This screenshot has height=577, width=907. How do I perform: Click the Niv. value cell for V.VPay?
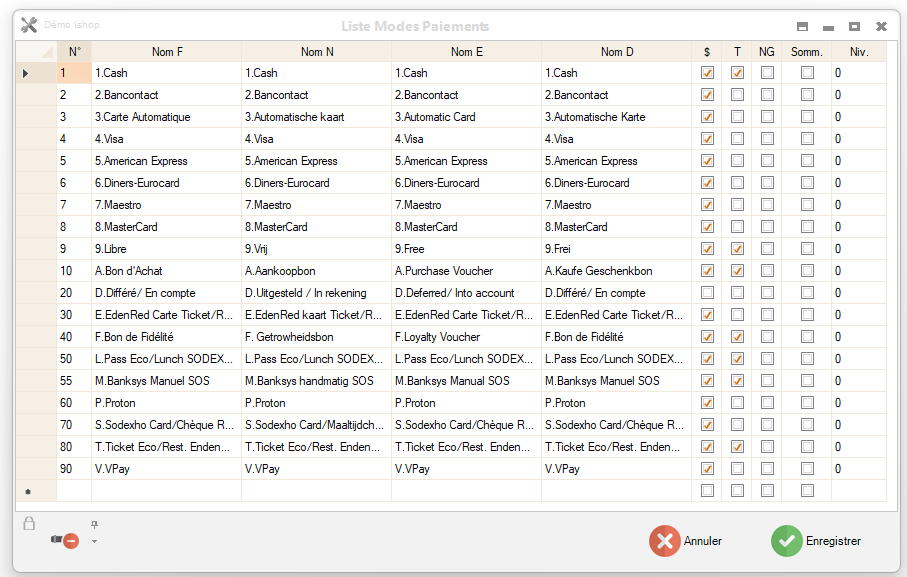click(858, 469)
